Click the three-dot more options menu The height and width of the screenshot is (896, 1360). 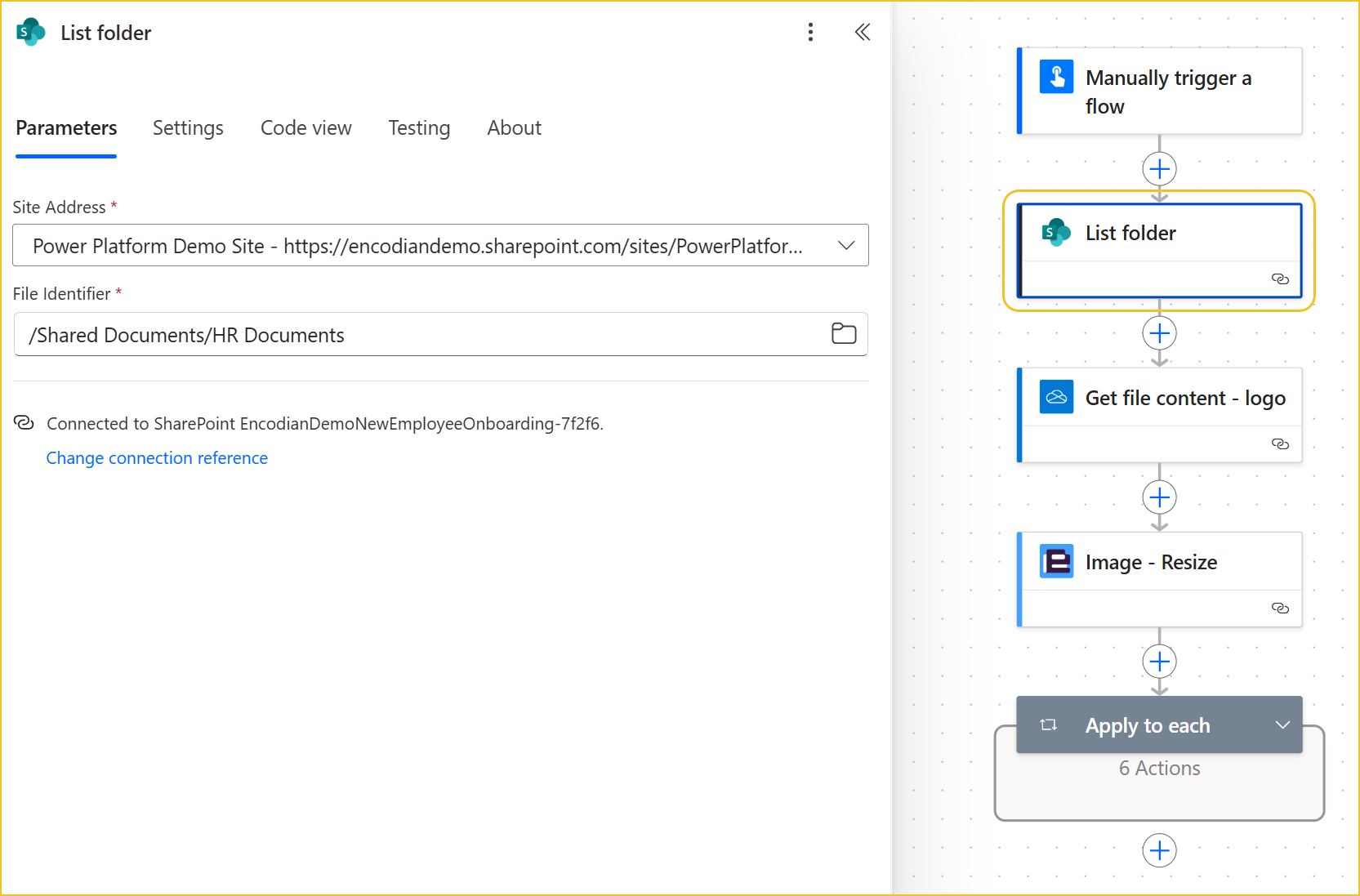click(810, 32)
